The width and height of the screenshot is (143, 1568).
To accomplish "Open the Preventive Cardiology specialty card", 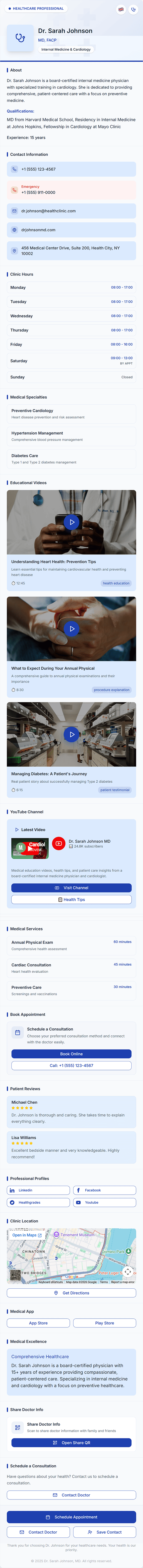I will coord(71,414).
